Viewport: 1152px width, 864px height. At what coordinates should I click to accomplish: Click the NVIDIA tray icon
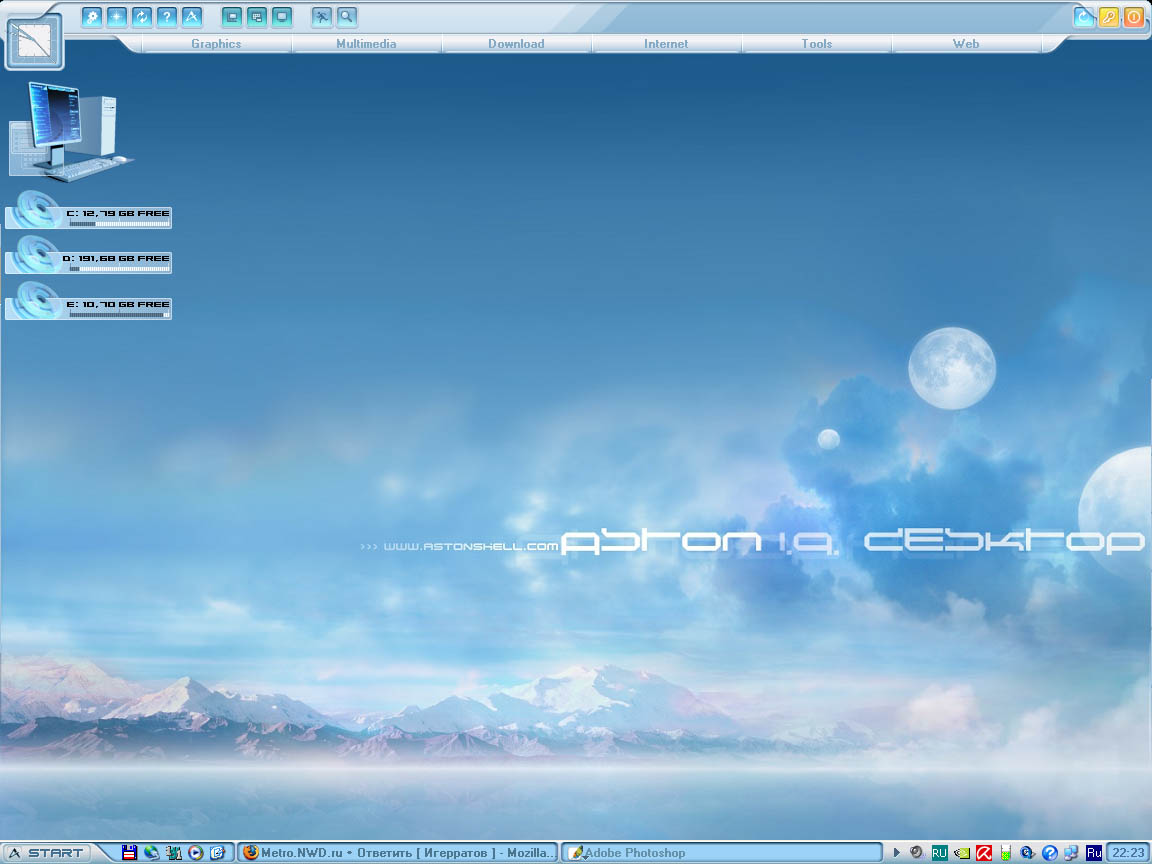(962, 853)
